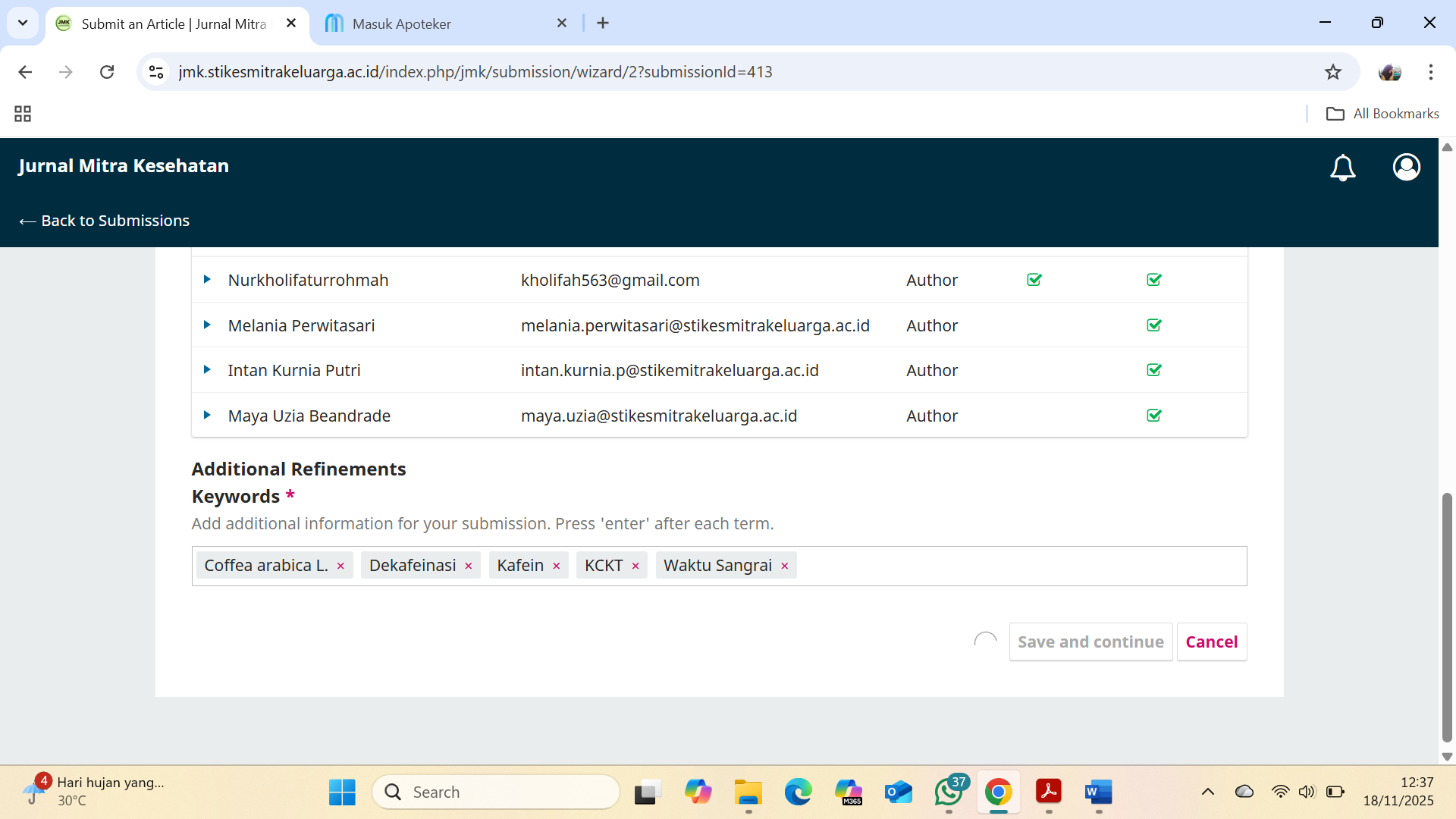Select the Submit an Article tab
The height and width of the screenshot is (819, 1456).
click(x=173, y=24)
